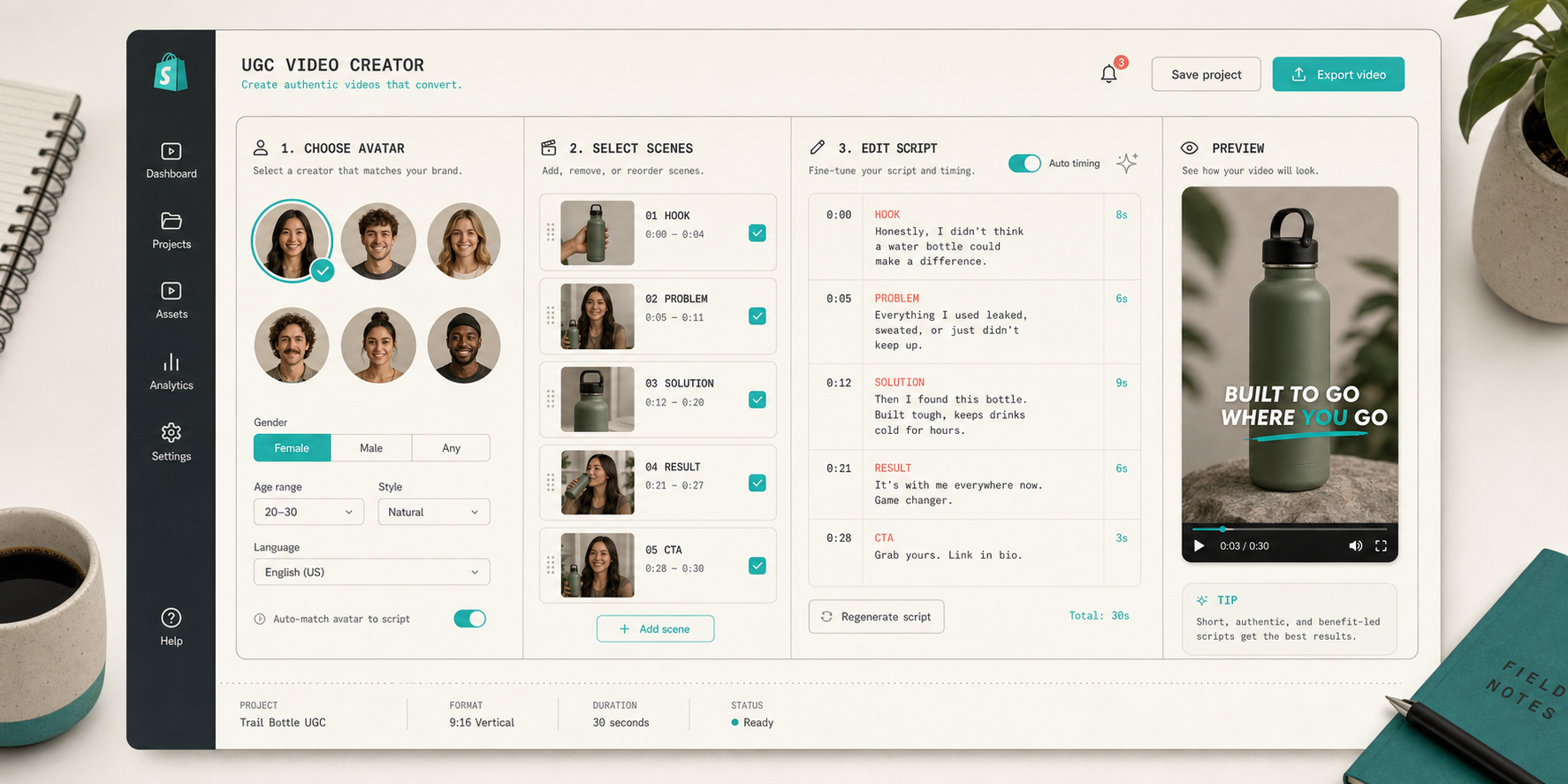This screenshot has width=1568, height=784.
Task: Click the clapperboard icon beside Select Scenes
Action: click(549, 148)
